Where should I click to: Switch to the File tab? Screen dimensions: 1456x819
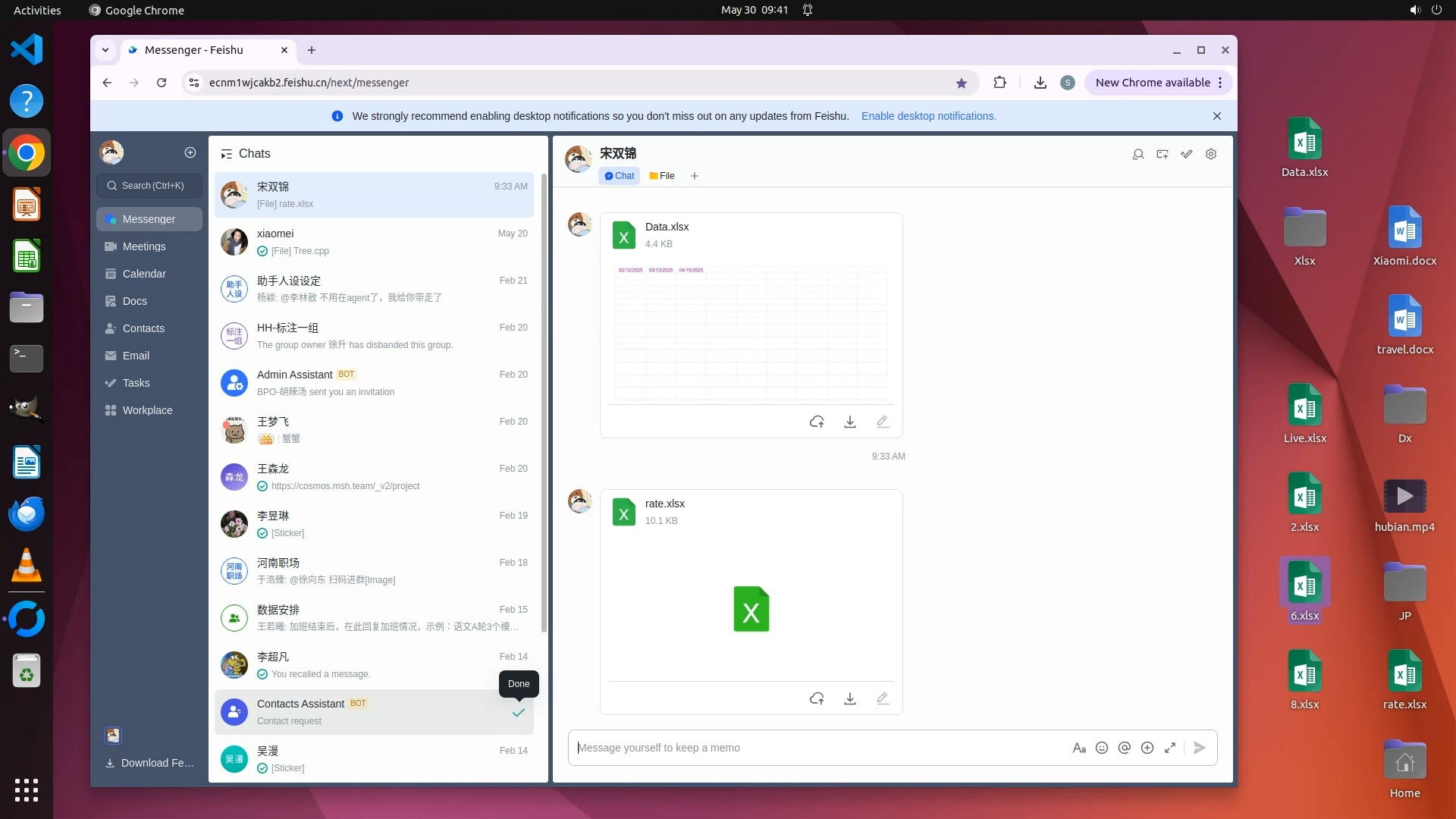point(662,176)
